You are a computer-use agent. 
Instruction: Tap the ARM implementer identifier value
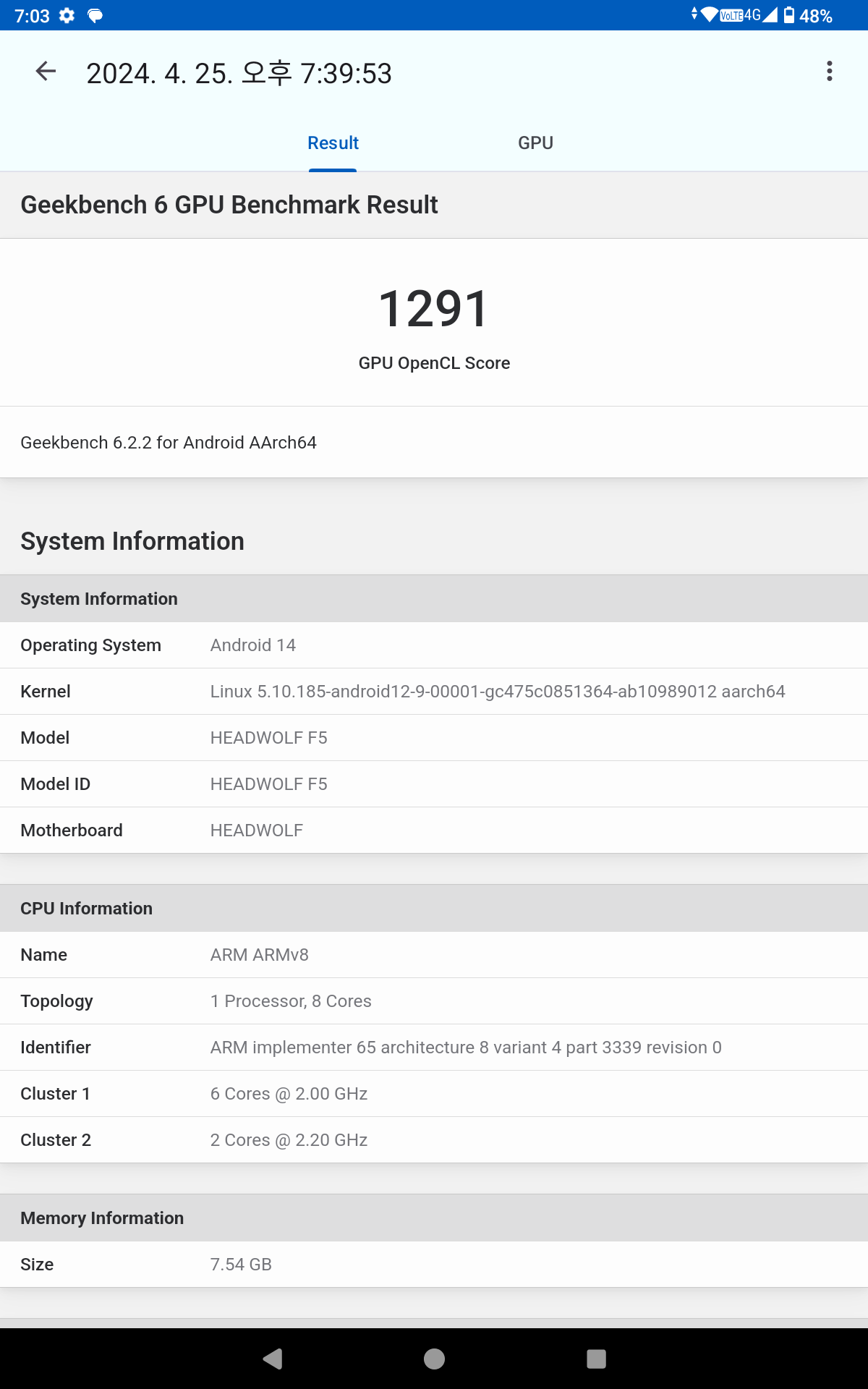(466, 1048)
